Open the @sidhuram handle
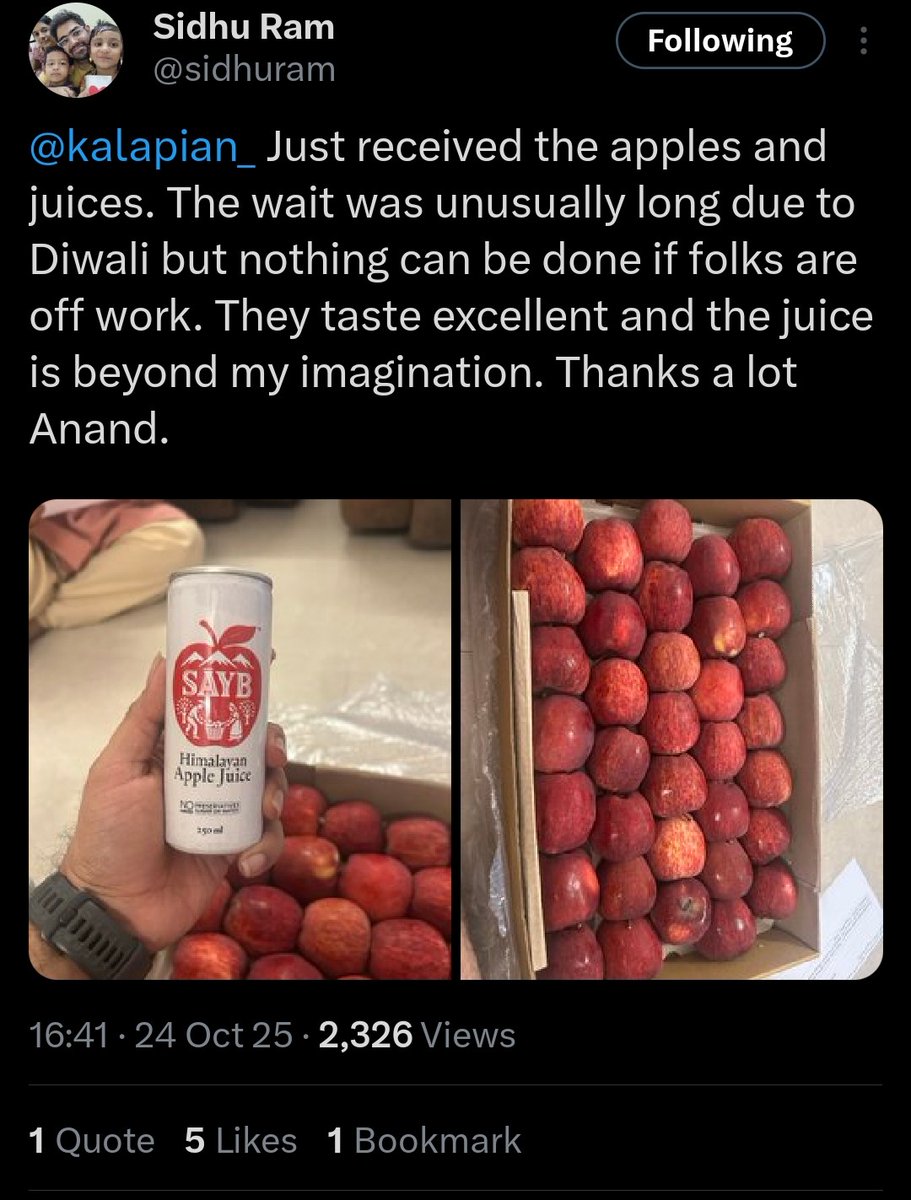The image size is (911, 1200). [243, 69]
